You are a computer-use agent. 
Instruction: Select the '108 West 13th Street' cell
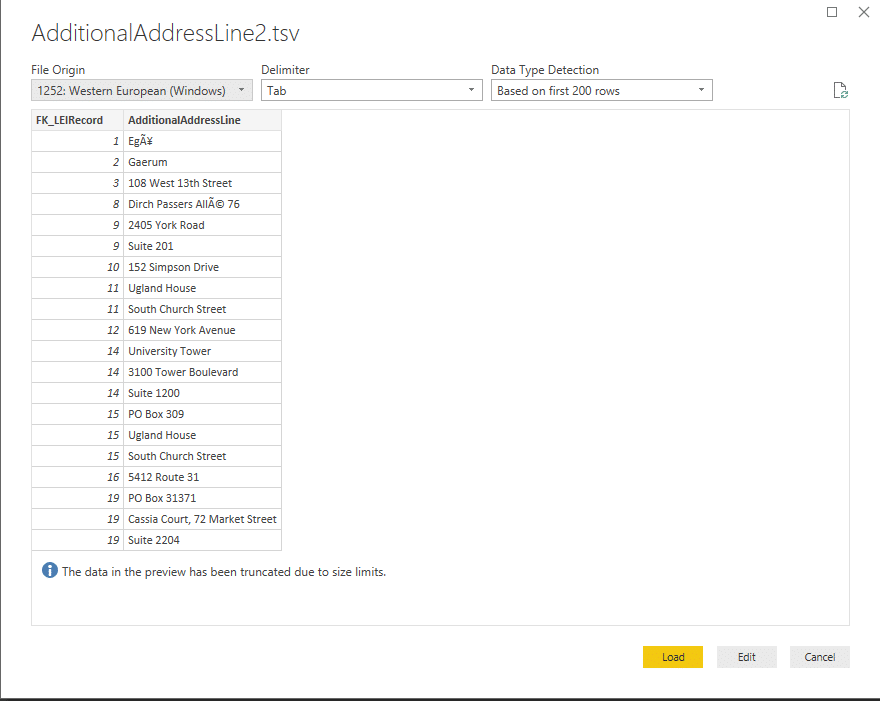(202, 183)
